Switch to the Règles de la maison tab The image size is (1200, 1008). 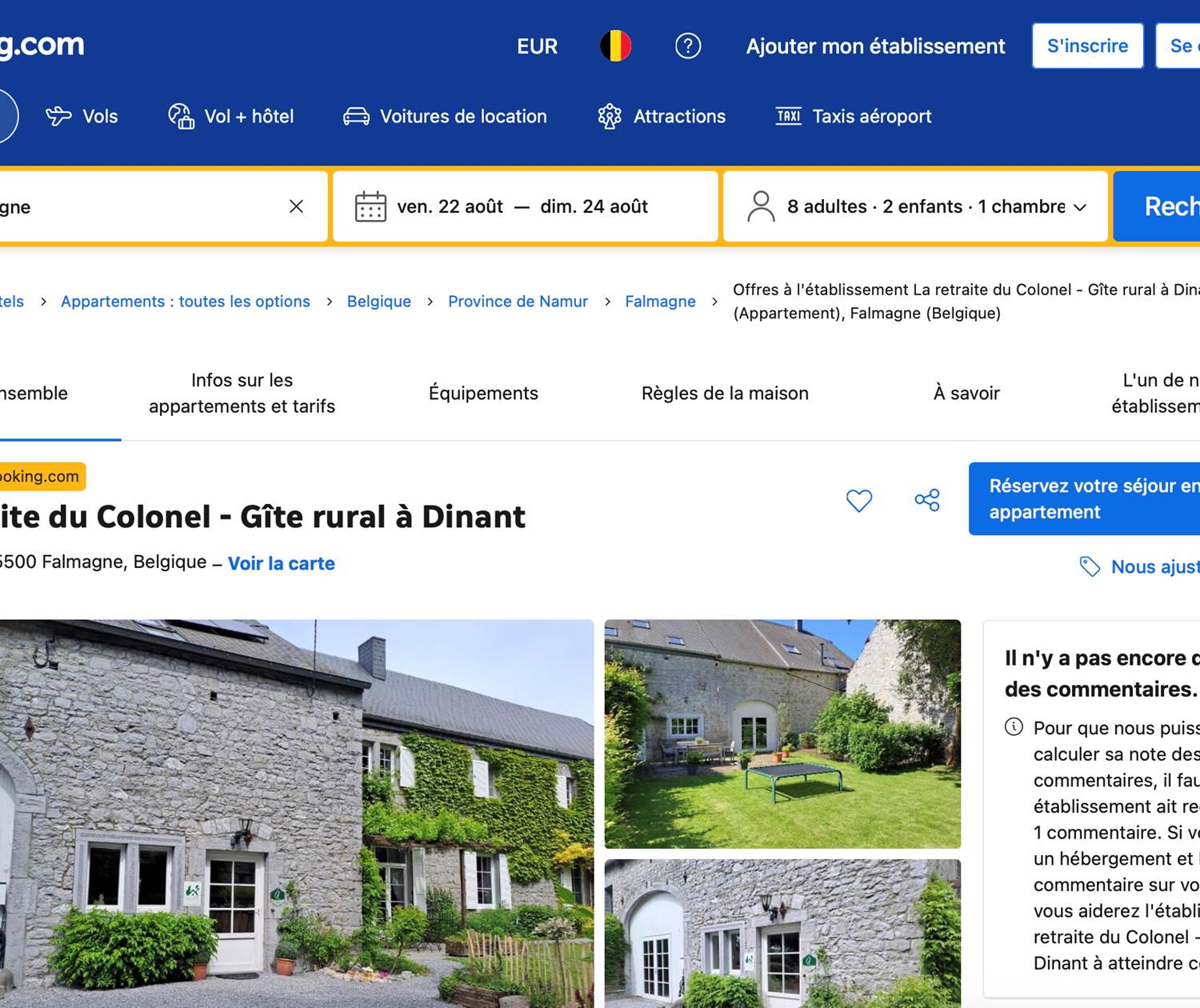[x=726, y=393]
